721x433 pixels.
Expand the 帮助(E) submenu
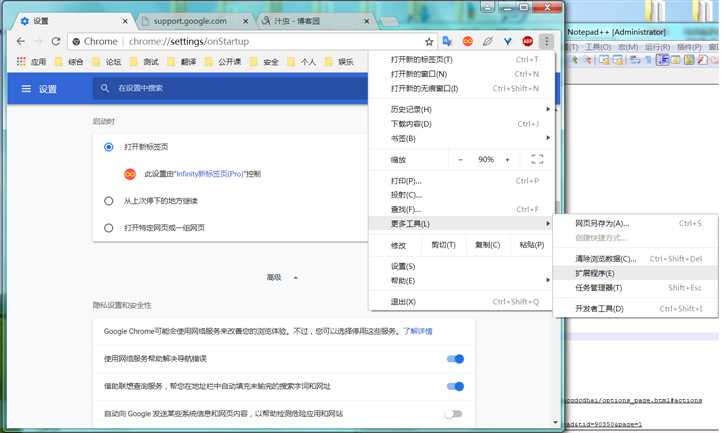pos(462,280)
